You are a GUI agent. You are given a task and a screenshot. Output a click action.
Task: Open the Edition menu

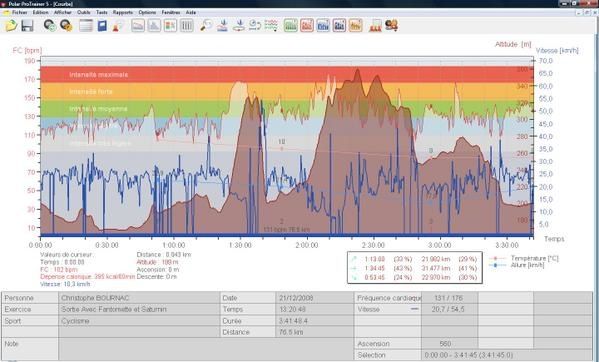pos(40,12)
